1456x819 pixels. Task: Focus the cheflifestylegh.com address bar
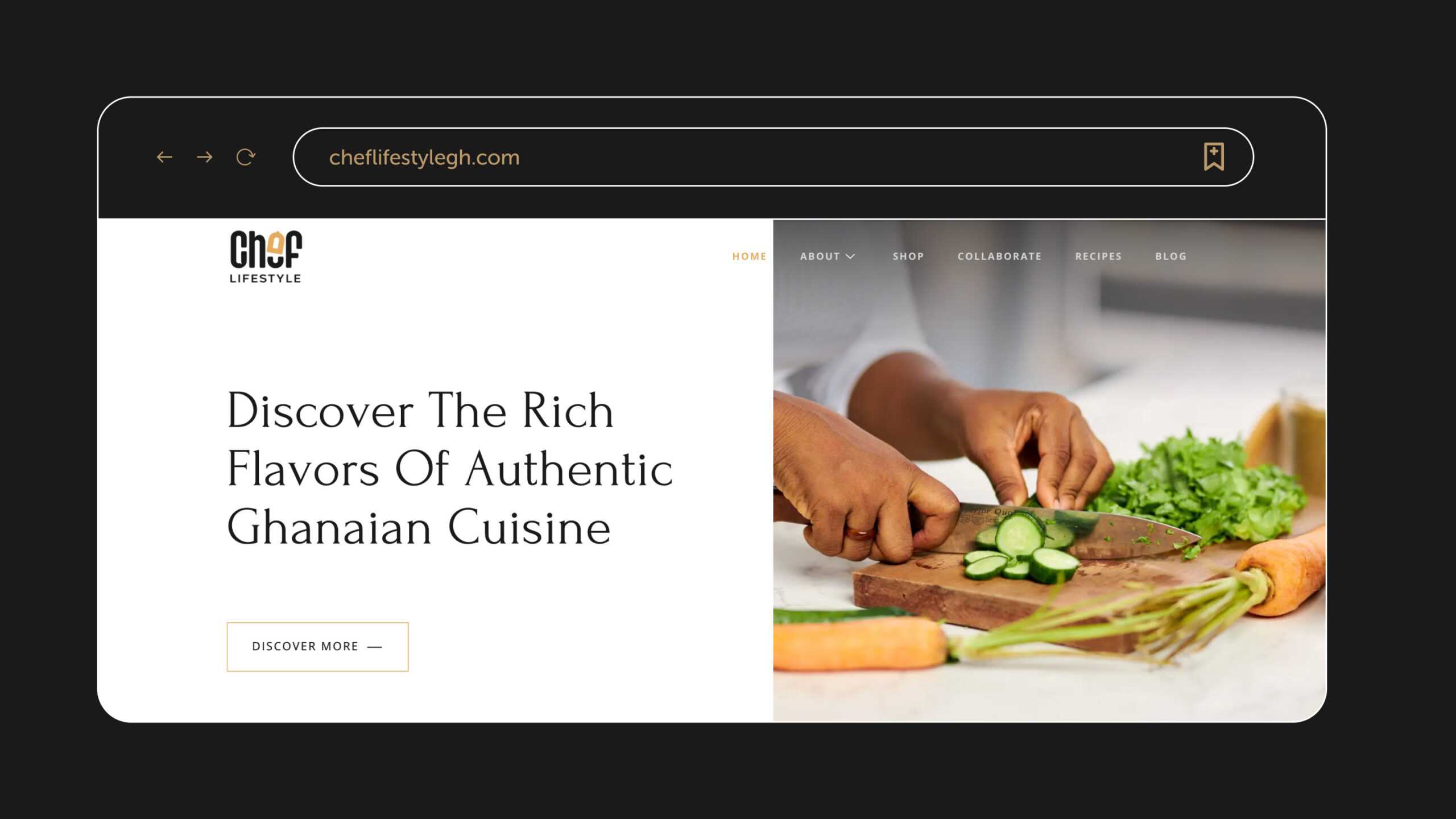(773, 157)
